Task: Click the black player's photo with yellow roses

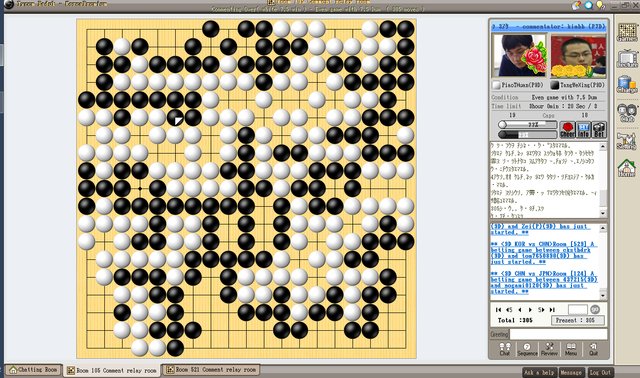Action: pos(578,56)
